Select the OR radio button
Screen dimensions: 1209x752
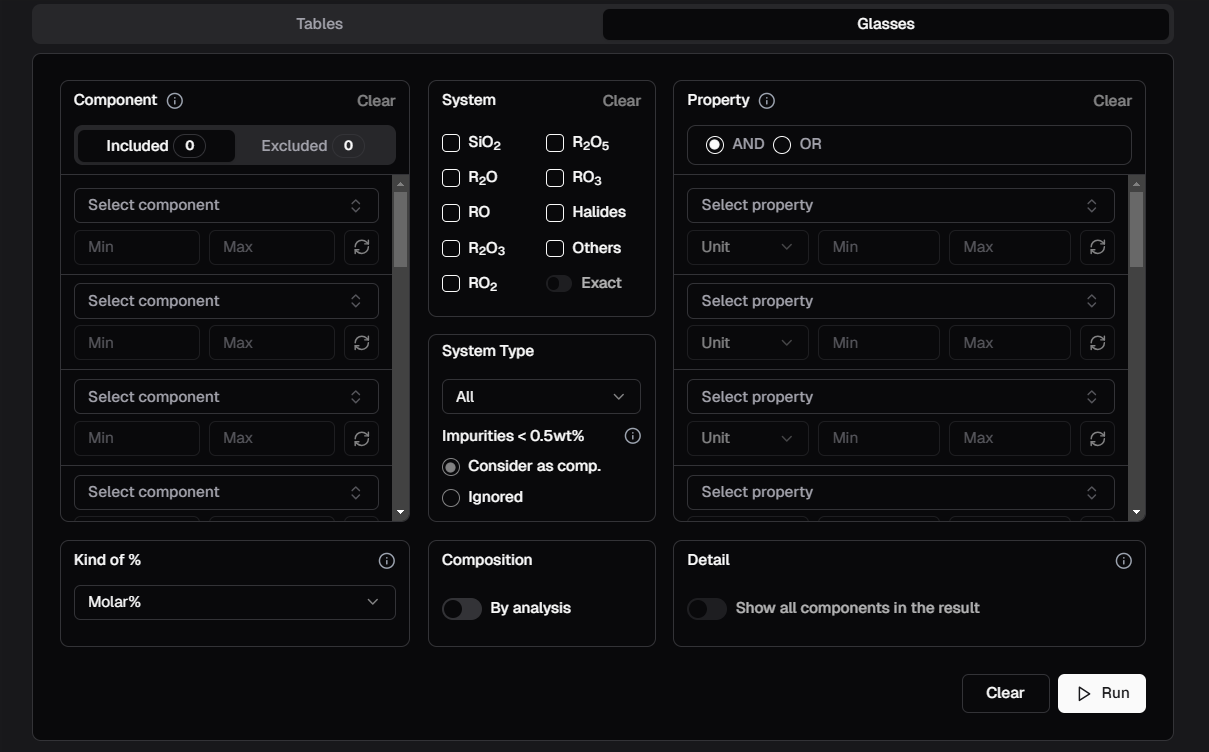pyautogui.click(x=782, y=145)
